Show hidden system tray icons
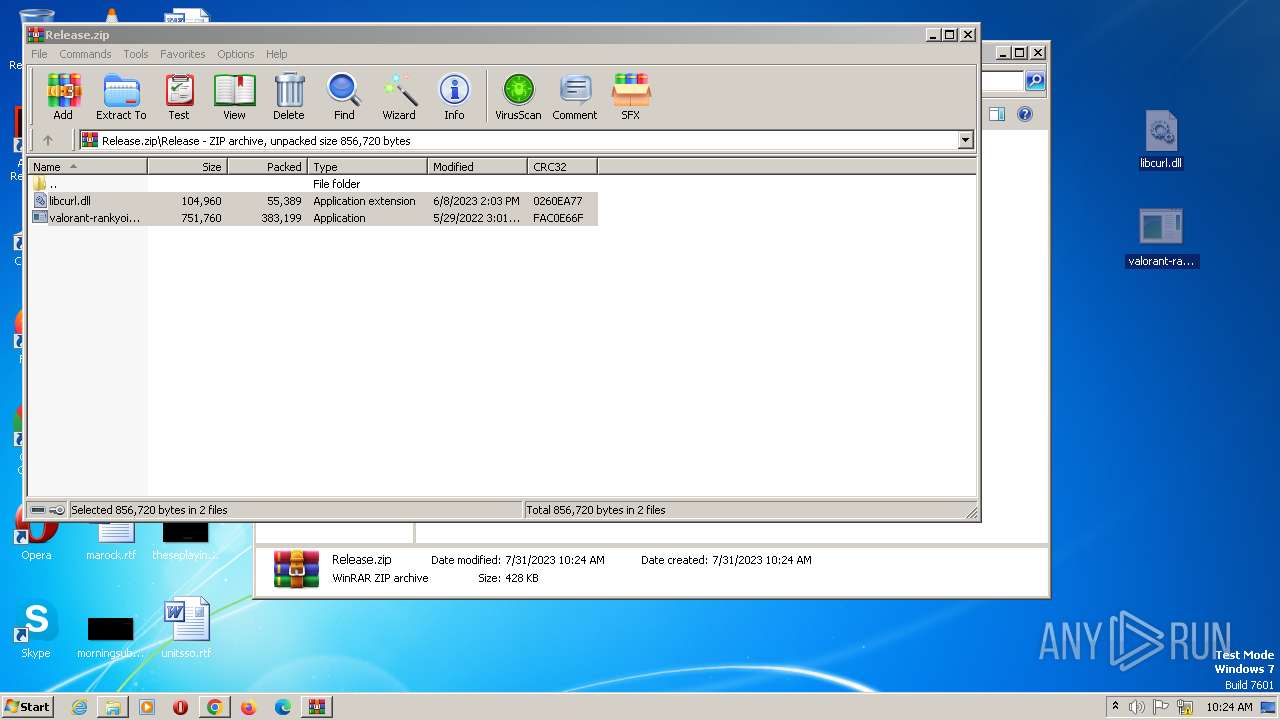This screenshot has width=1280, height=720. pyautogui.click(x=1115, y=707)
